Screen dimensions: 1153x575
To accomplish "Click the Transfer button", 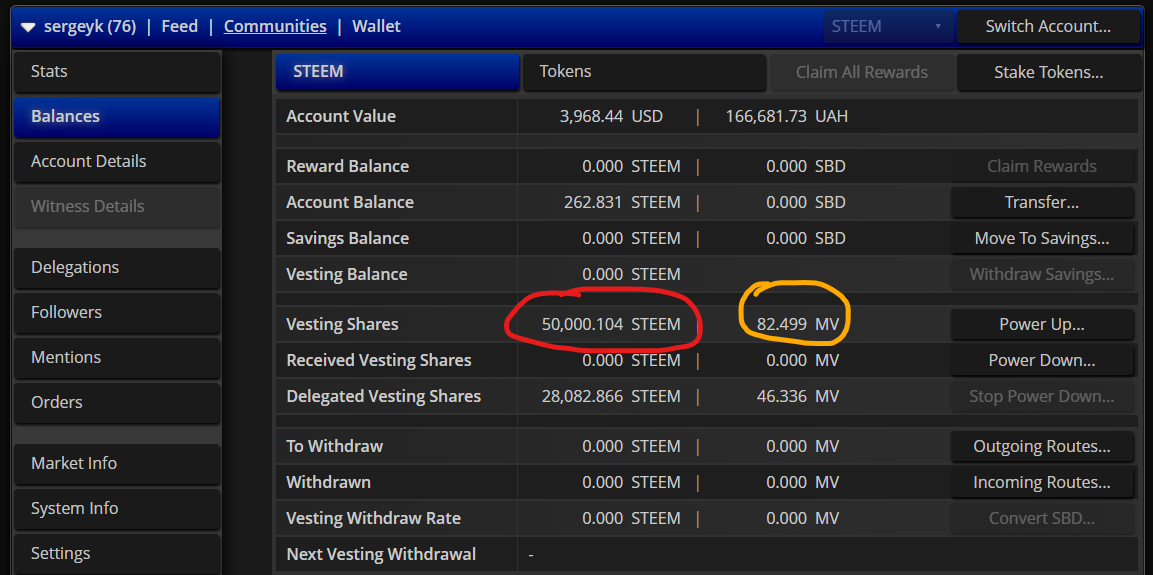I will coord(1042,202).
